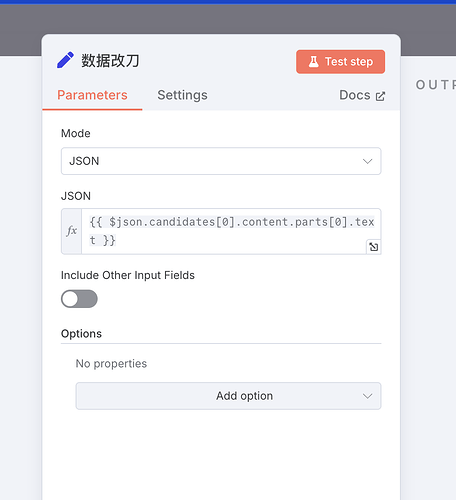Image resolution: width=456 pixels, height=500 pixels.
Task: Click the No properties text
Action: [x=111, y=364]
